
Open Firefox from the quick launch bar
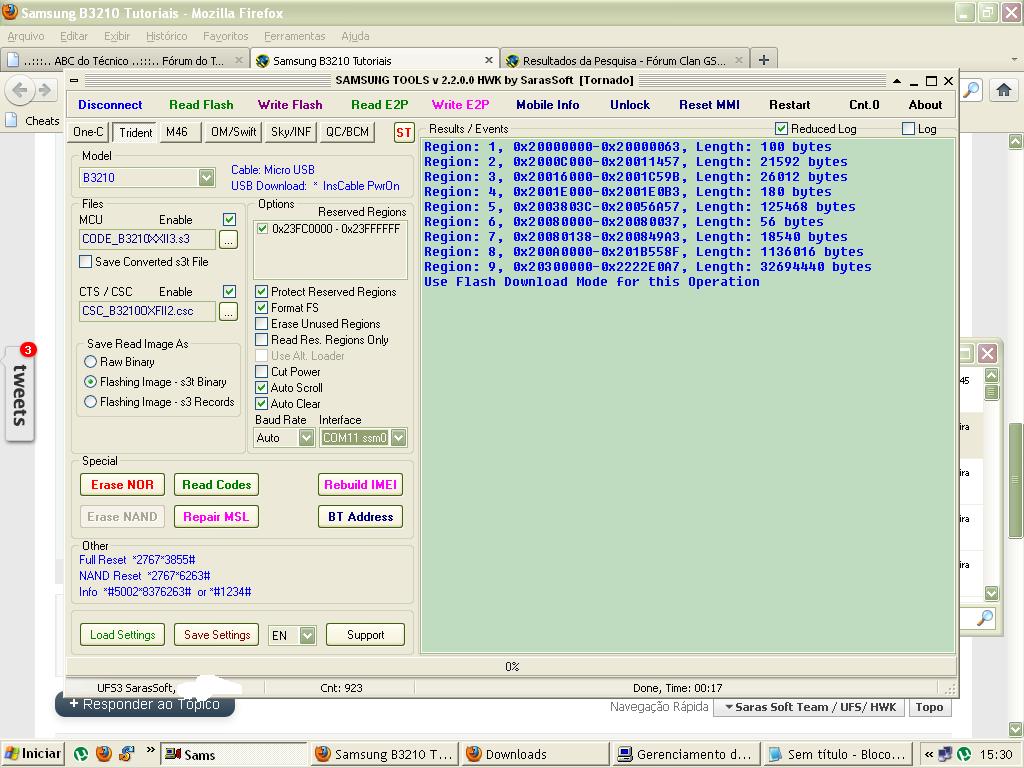coord(103,754)
